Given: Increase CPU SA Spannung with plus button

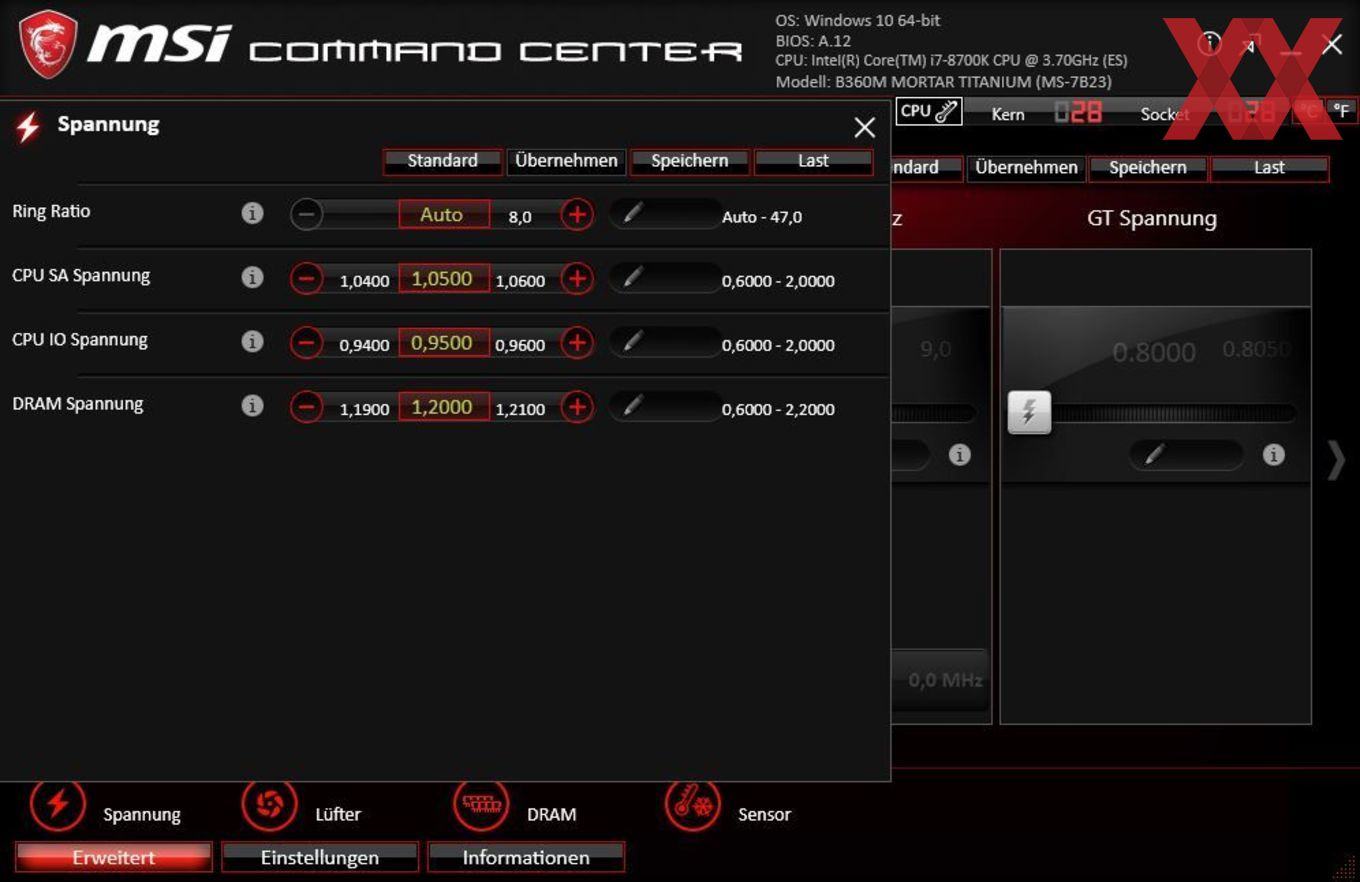Looking at the screenshot, I should click(577, 279).
